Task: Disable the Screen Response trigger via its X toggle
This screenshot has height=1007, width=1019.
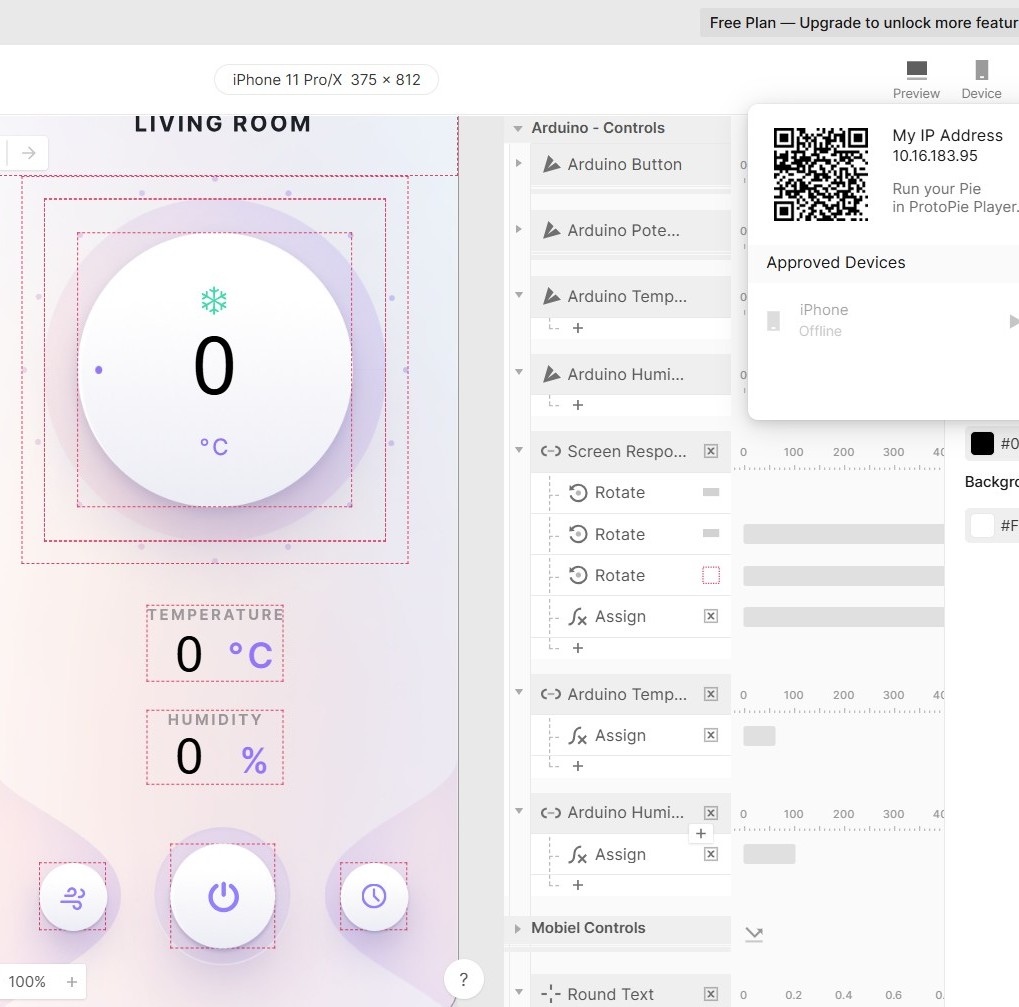Action: pyautogui.click(x=710, y=451)
